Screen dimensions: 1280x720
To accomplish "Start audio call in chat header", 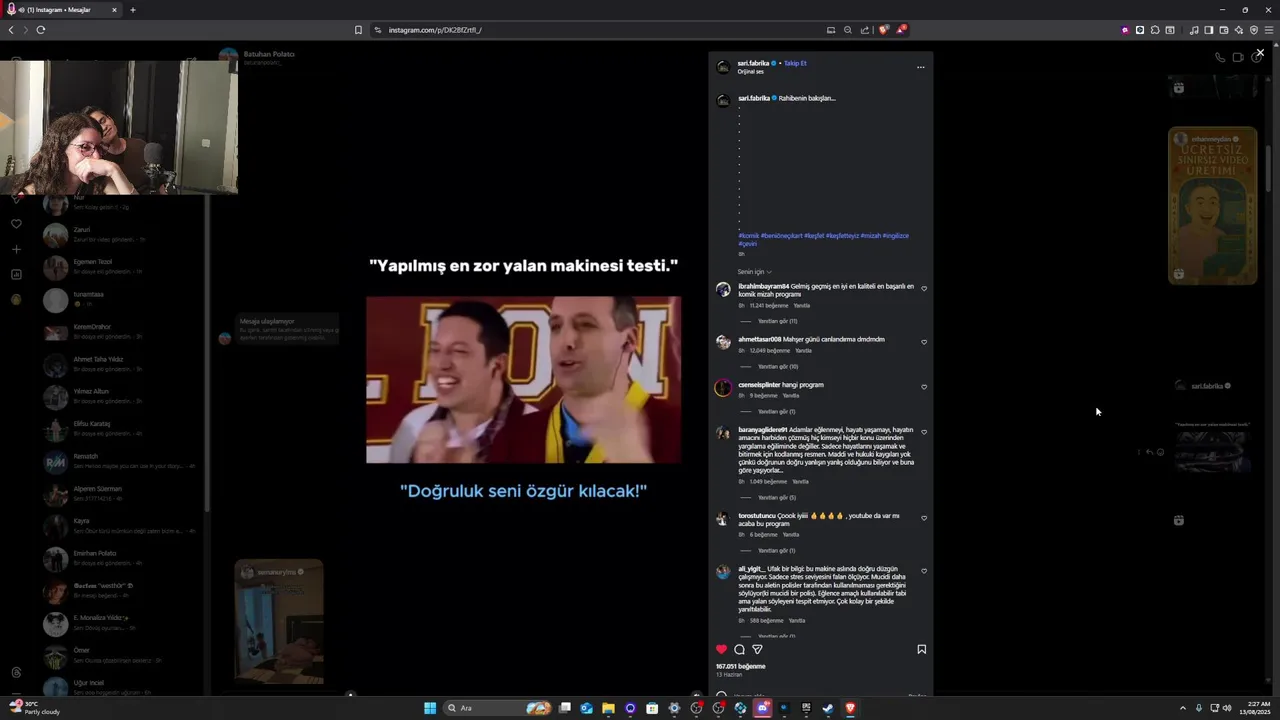I will pyautogui.click(x=1220, y=57).
